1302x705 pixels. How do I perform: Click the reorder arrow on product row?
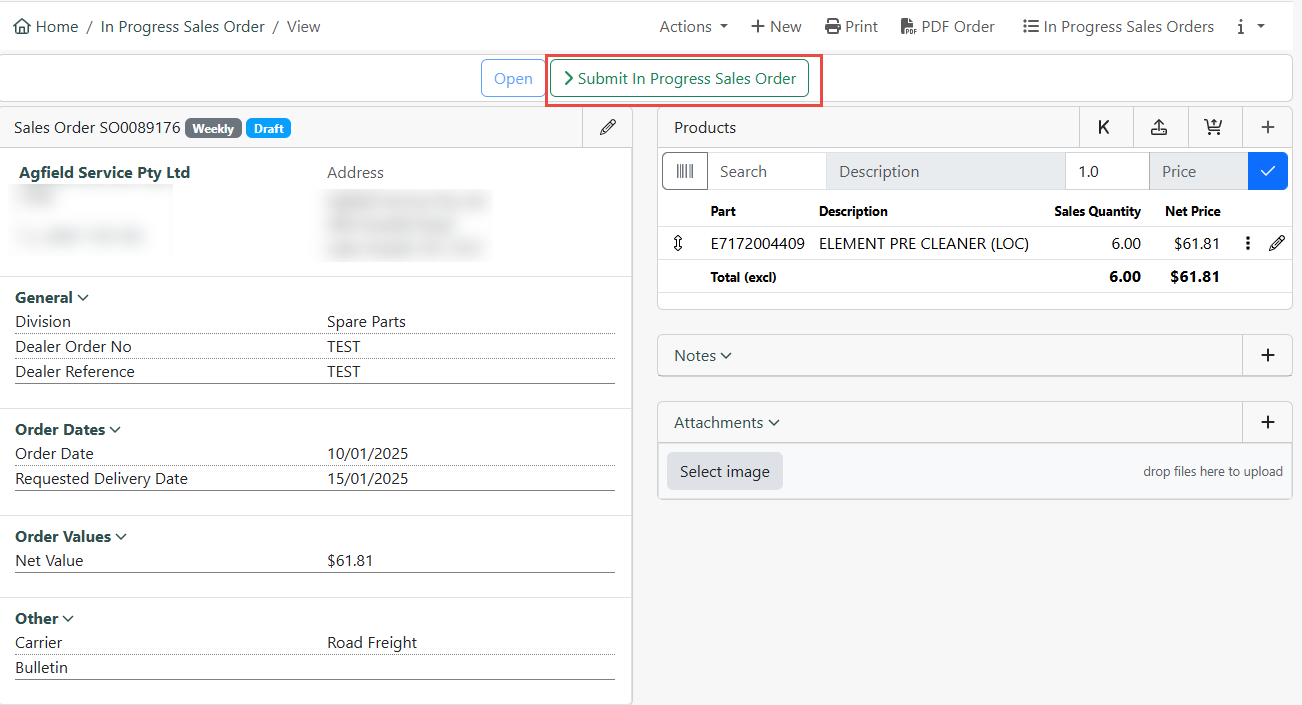678,243
